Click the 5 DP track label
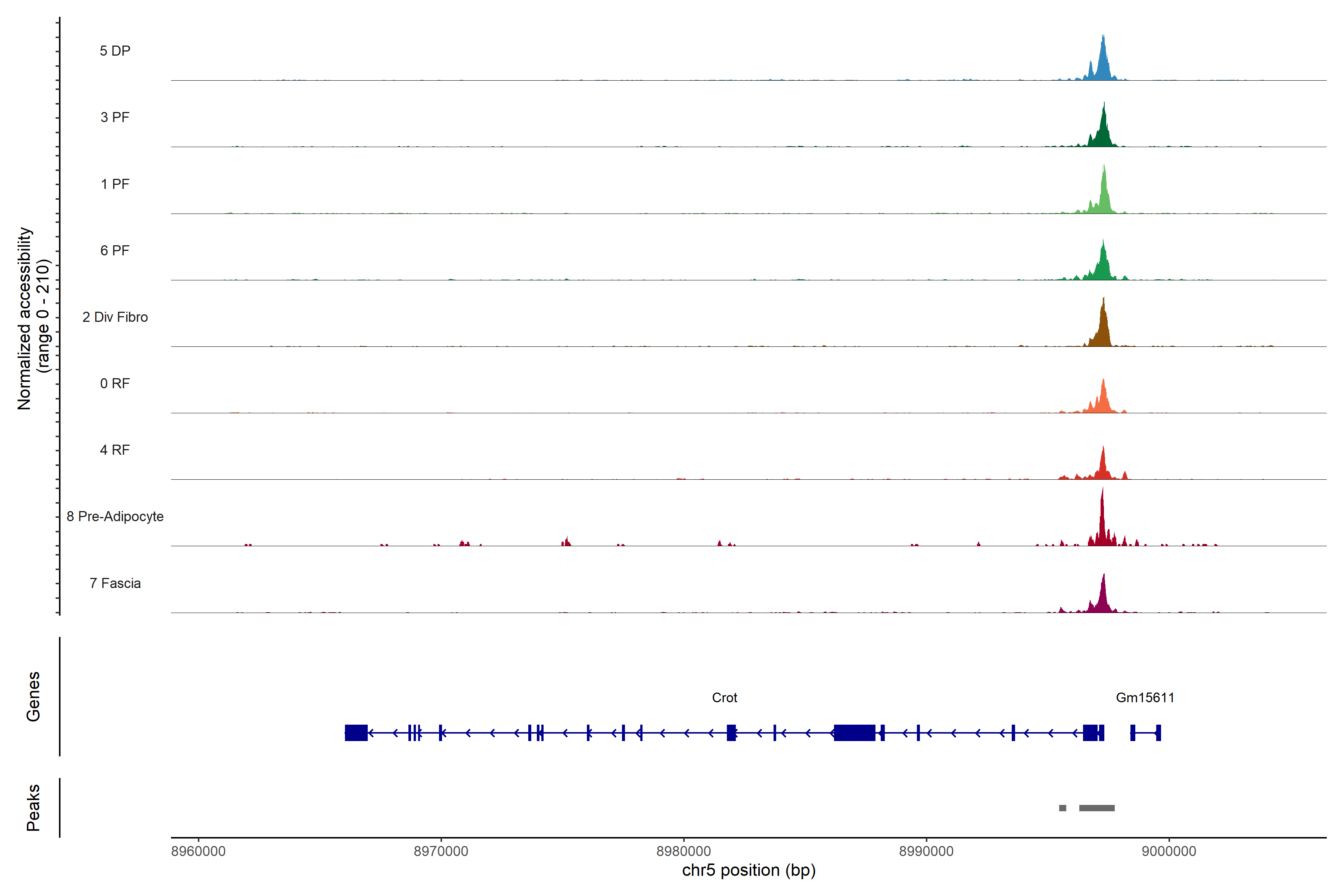 coord(115,51)
